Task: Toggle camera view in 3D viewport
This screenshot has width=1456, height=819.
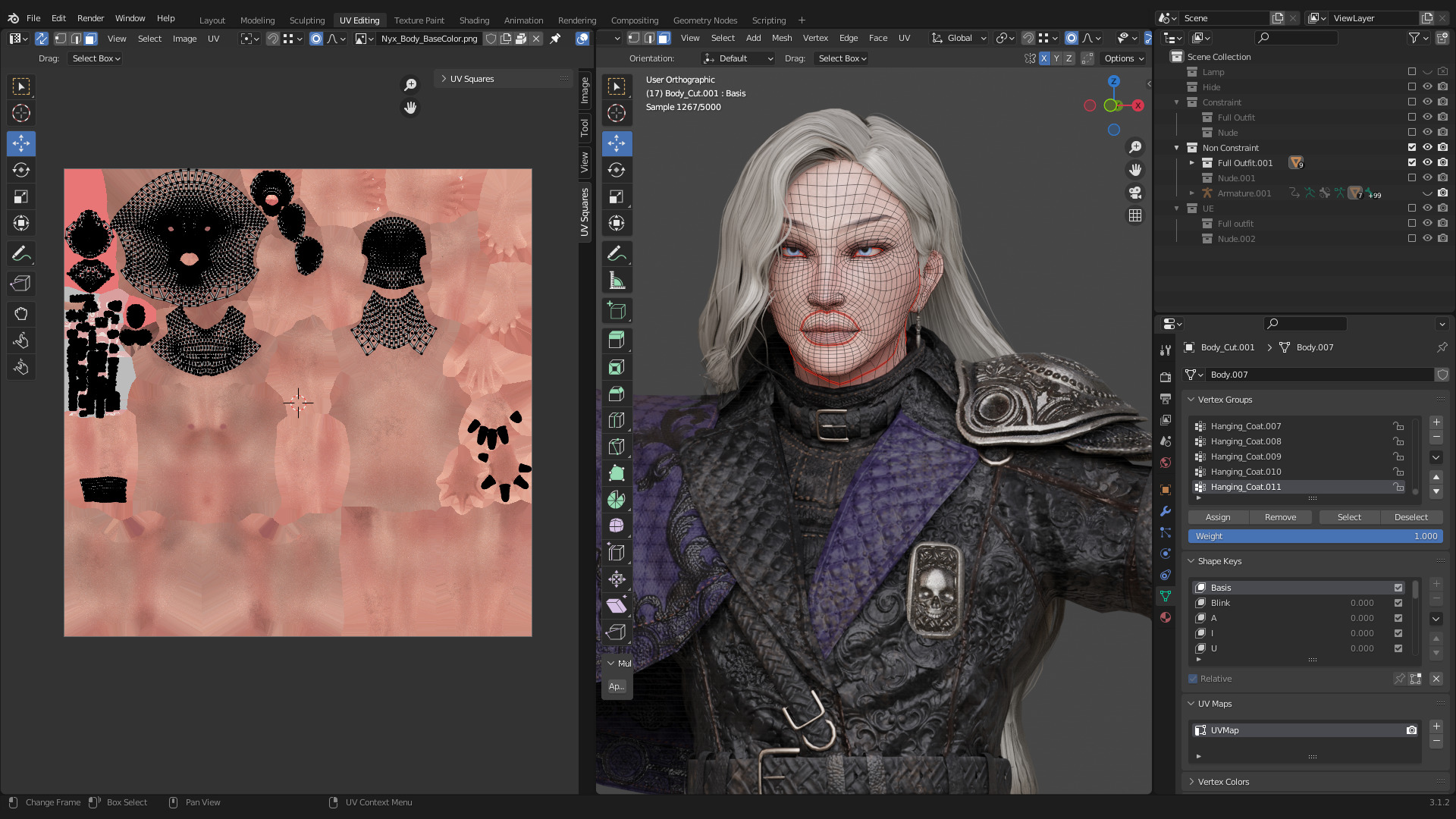Action: 1135,193
